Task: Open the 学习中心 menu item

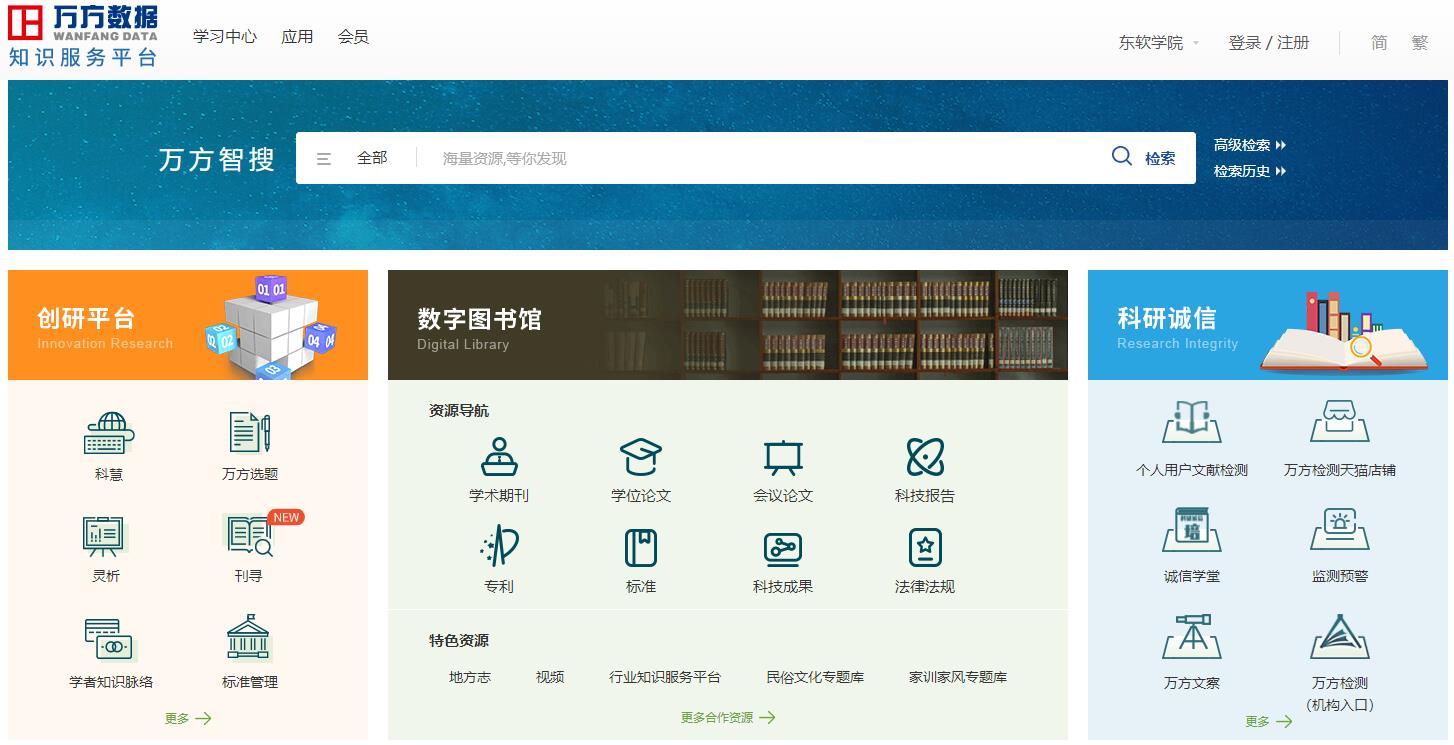Action: 225,37
